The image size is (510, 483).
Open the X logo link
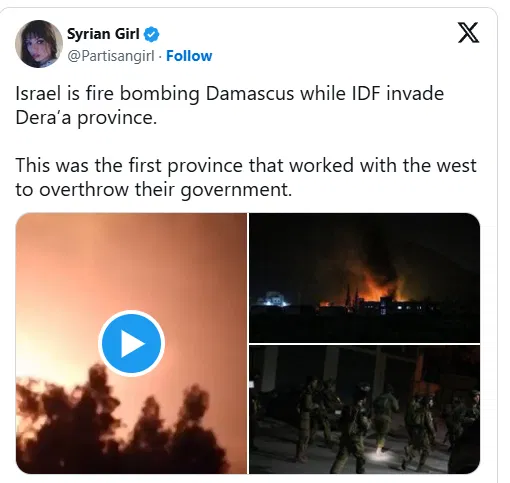point(468,33)
